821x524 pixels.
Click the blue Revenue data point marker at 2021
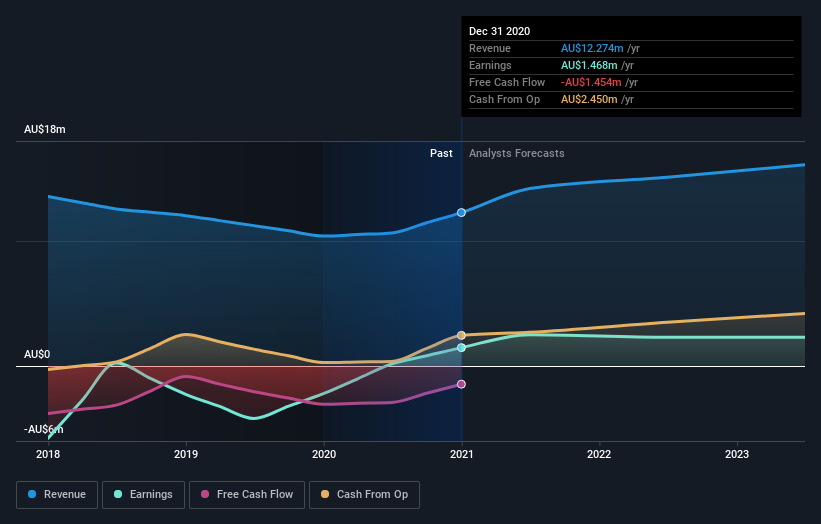coord(461,213)
